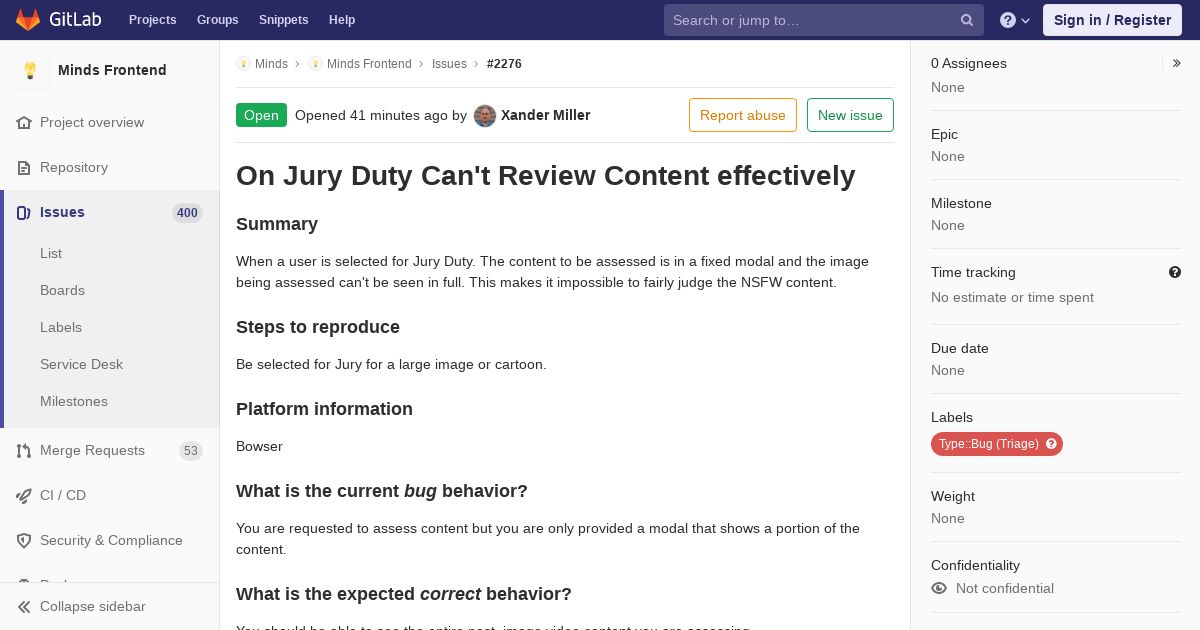1200x630 pixels.
Task: Click Sign in / Register button
Action: click(x=1112, y=20)
